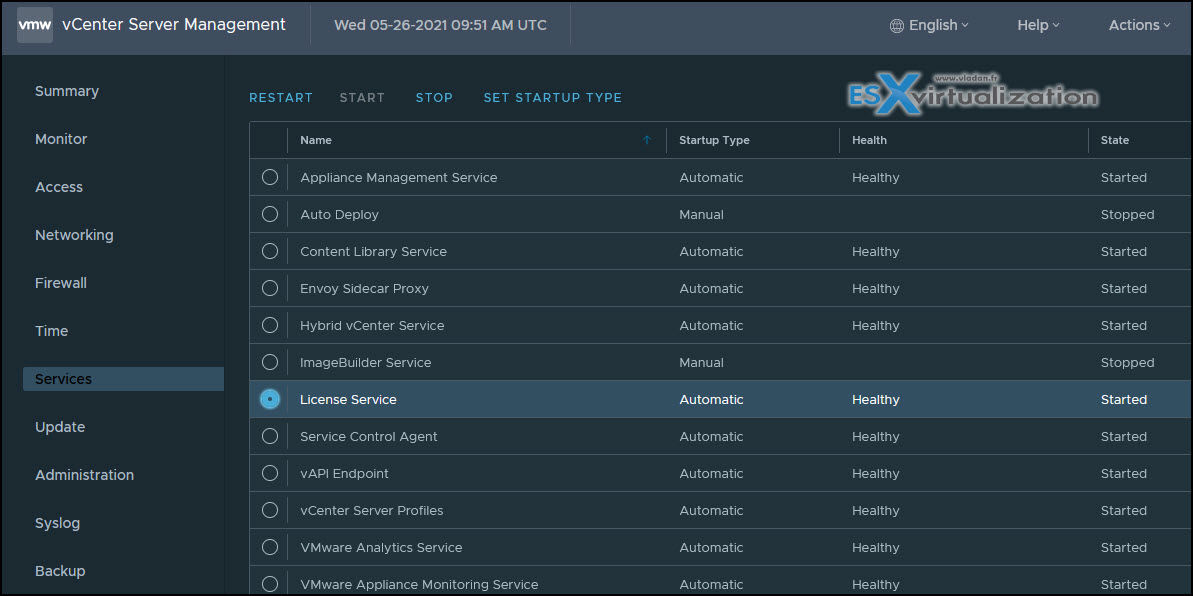Click SET STARTUP TYPE
This screenshot has width=1193, height=596.
pyautogui.click(x=552, y=97)
